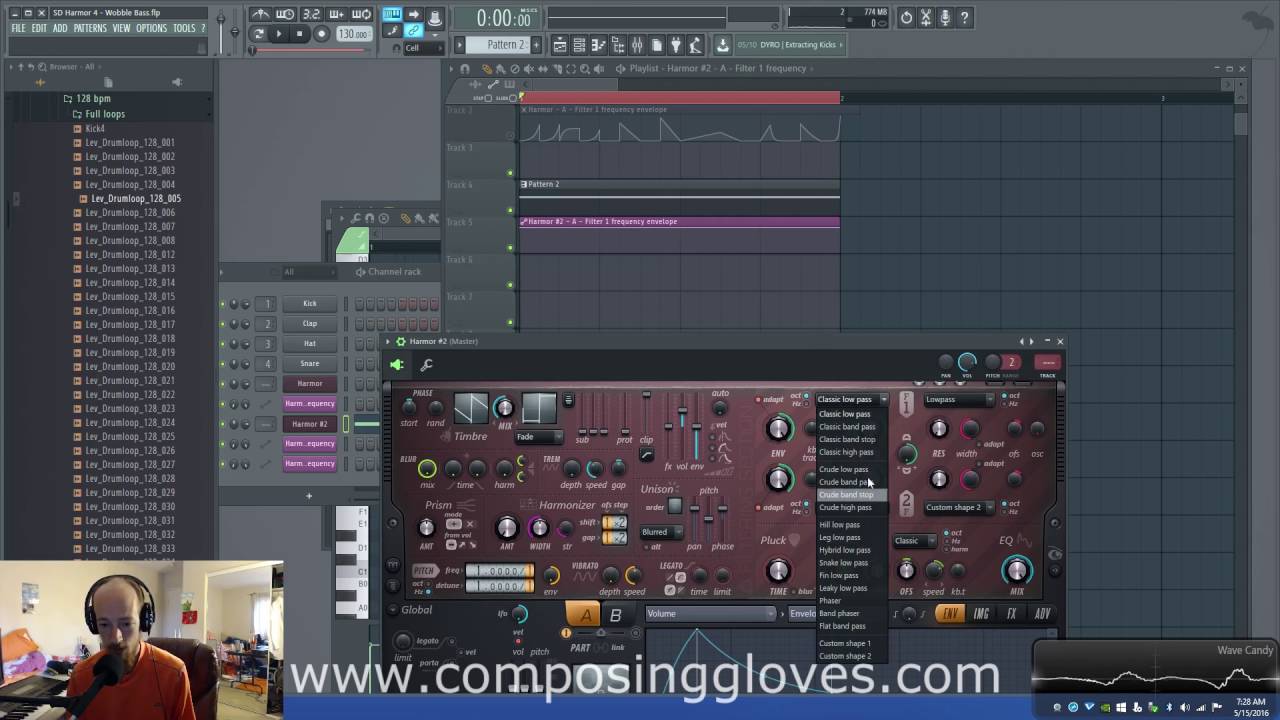Click the tempo field showing 130.000
The image size is (1280, 720).
352,34
